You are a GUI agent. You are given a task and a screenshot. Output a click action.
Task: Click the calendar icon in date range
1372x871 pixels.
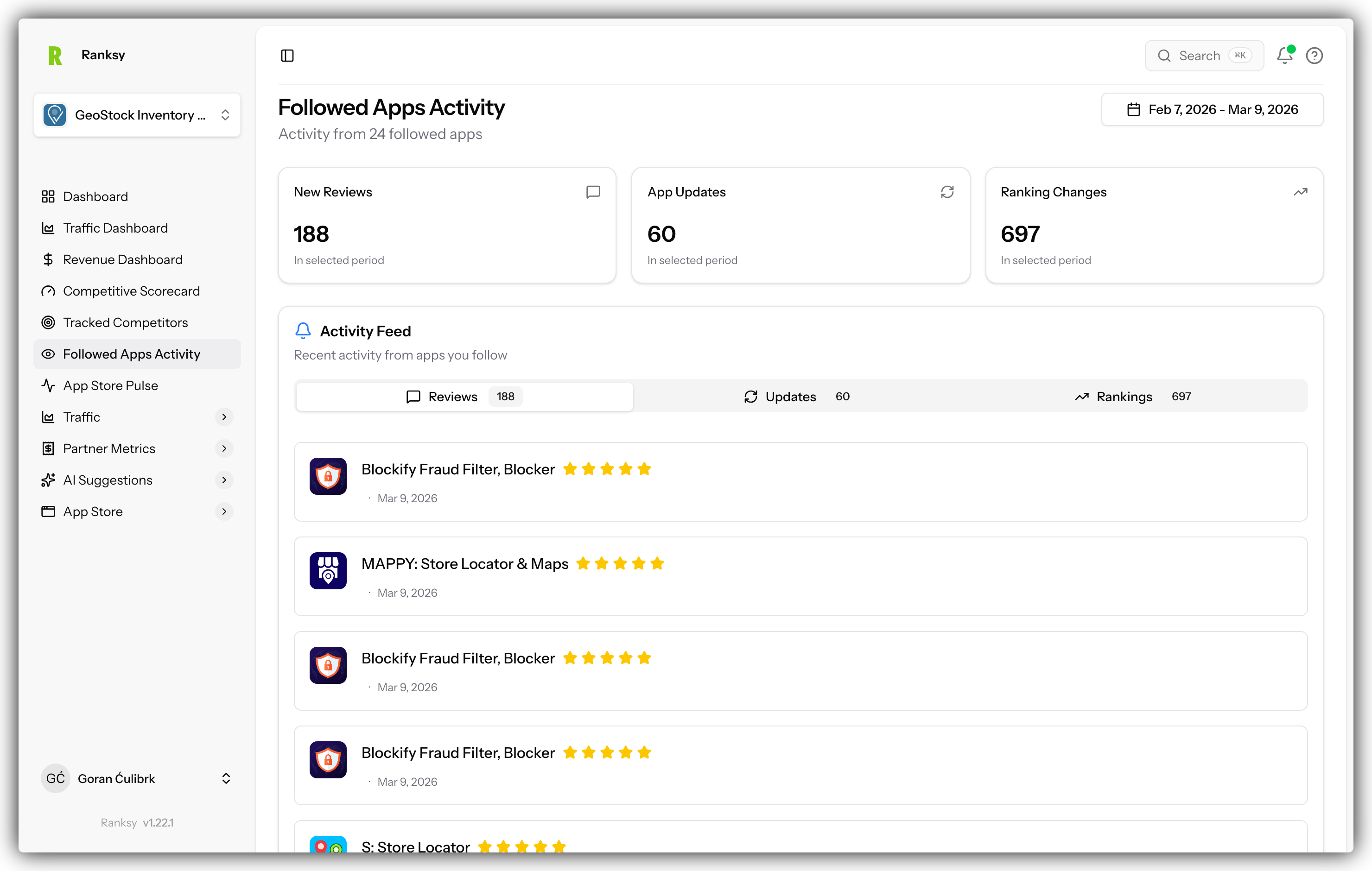point(1134,109)
